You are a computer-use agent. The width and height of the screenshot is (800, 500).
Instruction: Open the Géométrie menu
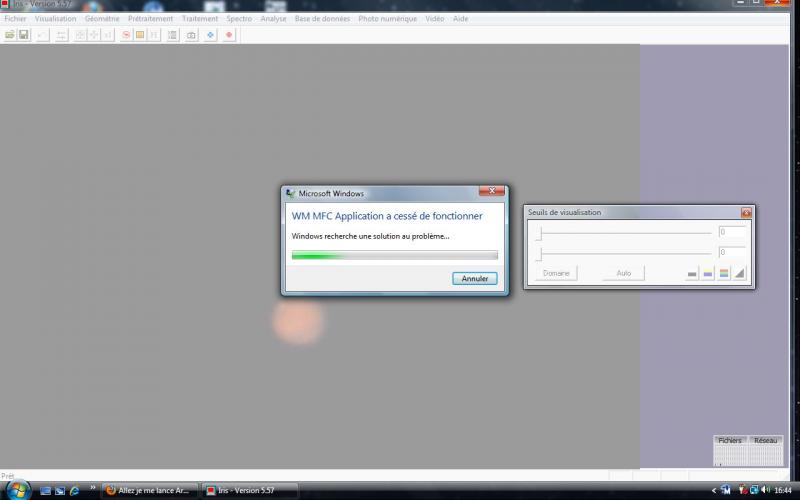click(x=102, y=18)
